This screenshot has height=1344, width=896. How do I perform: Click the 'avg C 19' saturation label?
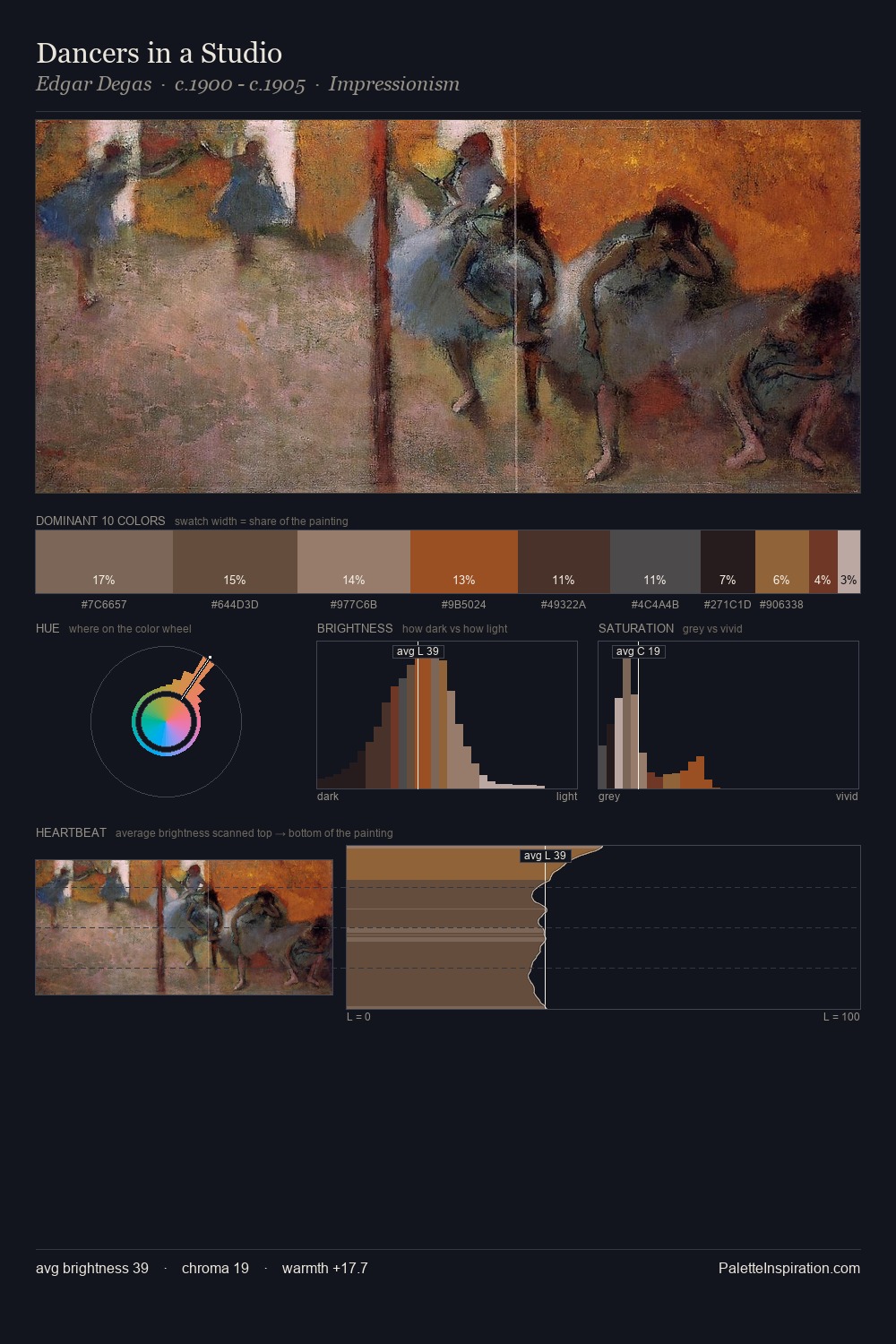638,651
